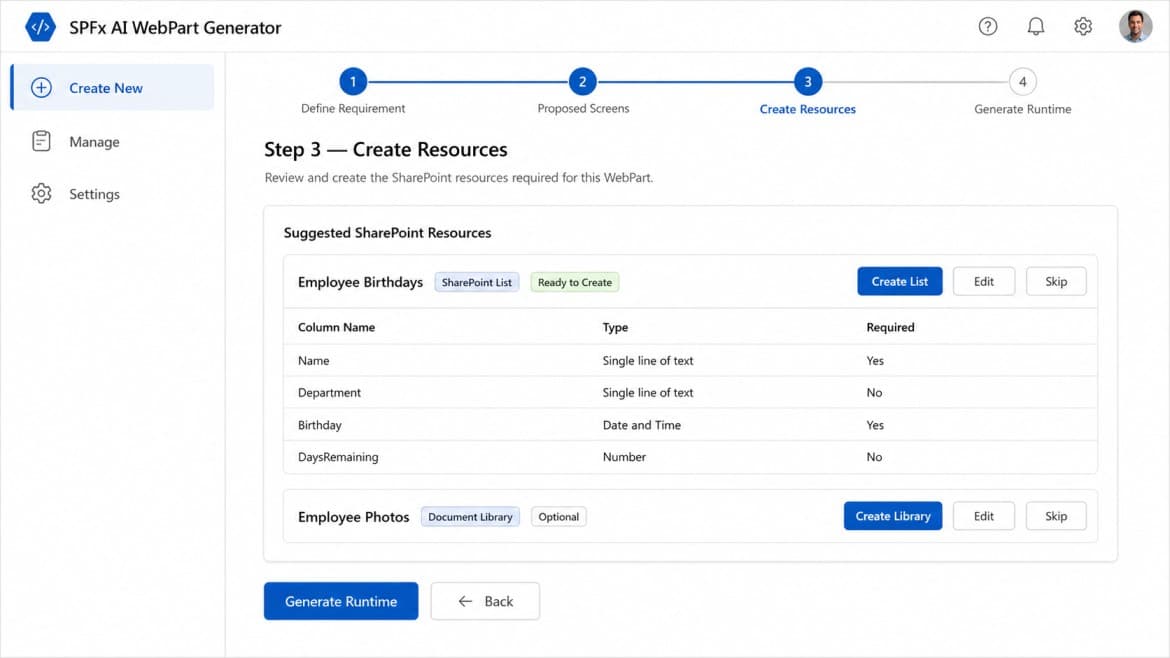This screenshot has height=658, width=1170.
Task: Click the Proposed Screens step label
Action: [x=584, y=108]
